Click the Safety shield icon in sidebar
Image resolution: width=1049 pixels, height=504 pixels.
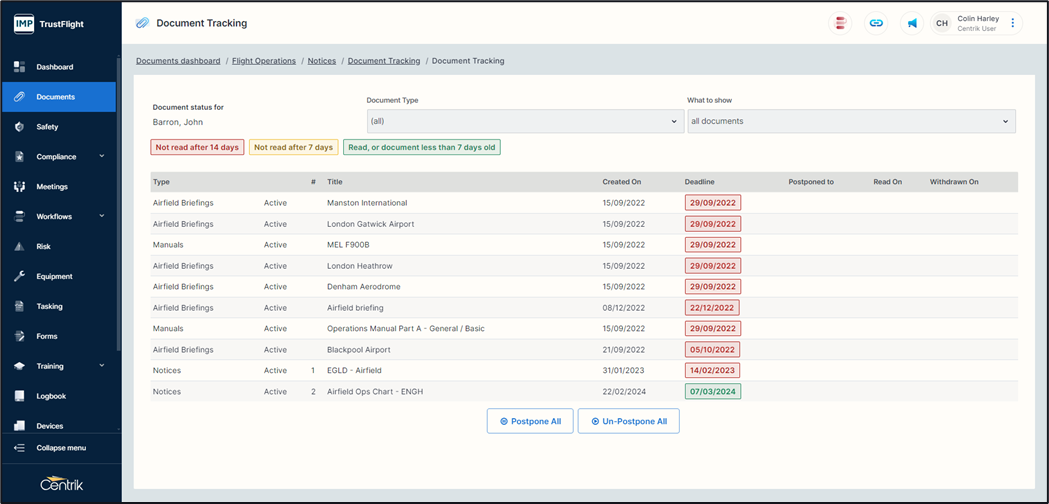pos(19,127)
